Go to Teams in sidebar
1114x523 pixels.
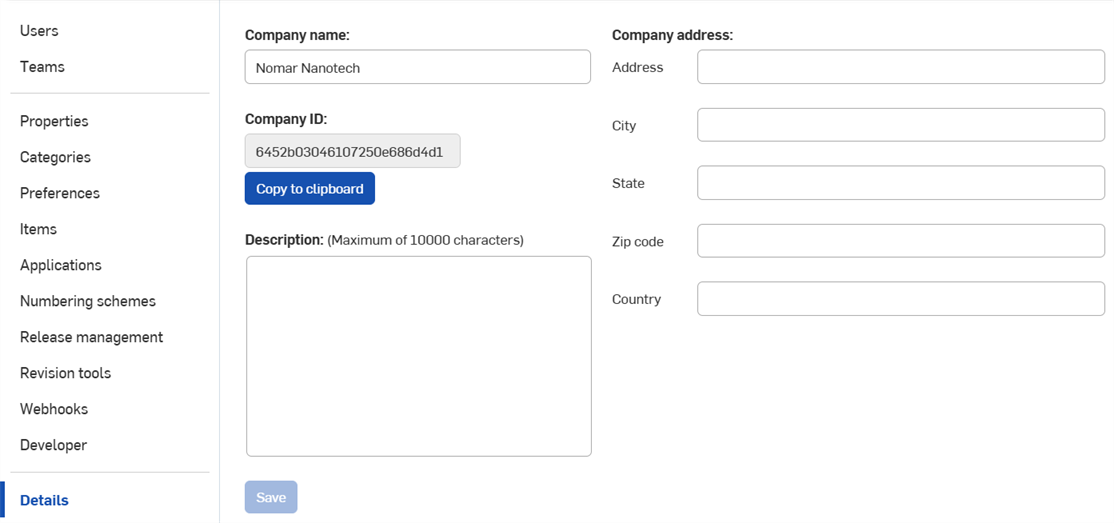pos(42,67)
